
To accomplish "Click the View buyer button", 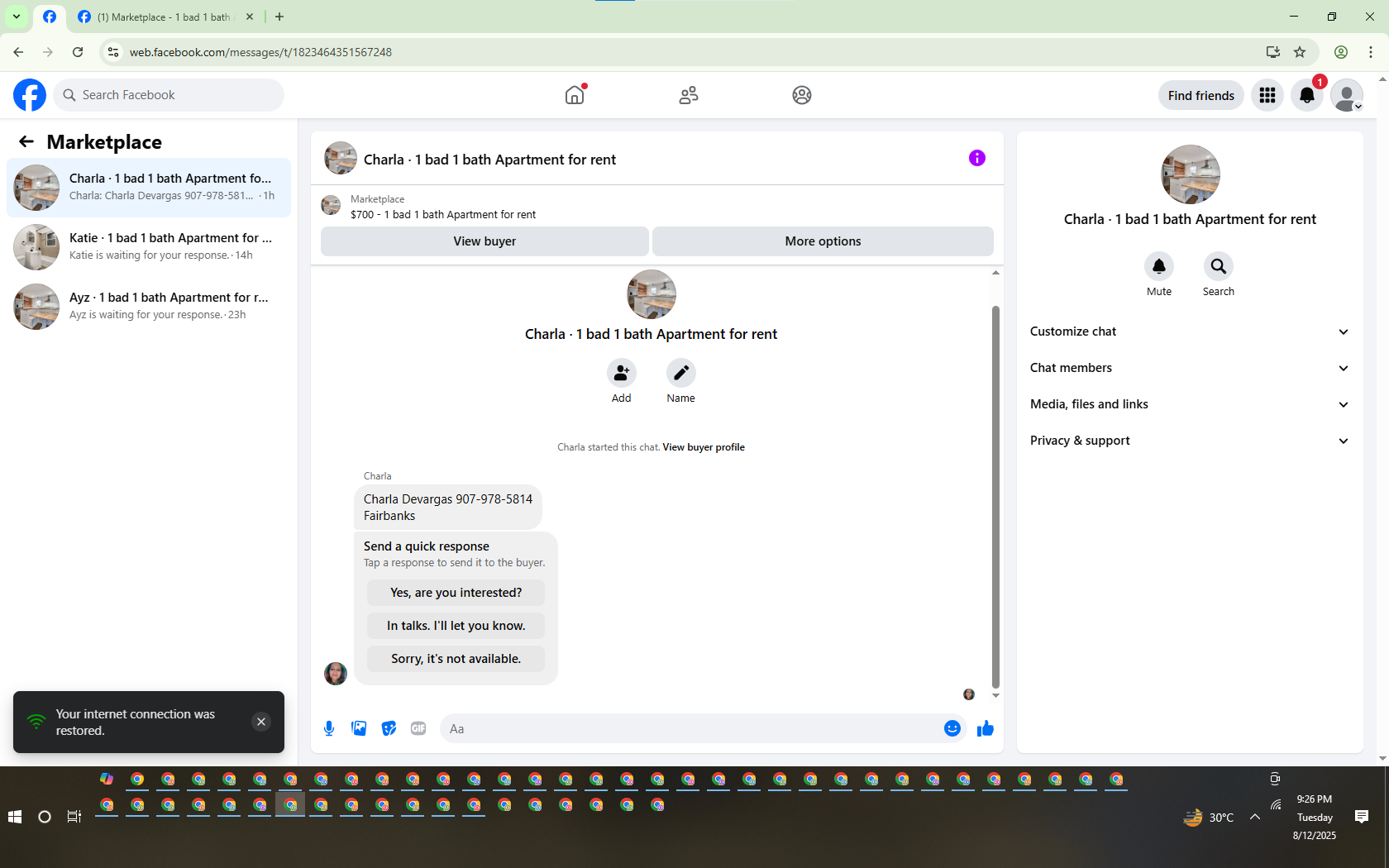I will [x=484, y=241].
